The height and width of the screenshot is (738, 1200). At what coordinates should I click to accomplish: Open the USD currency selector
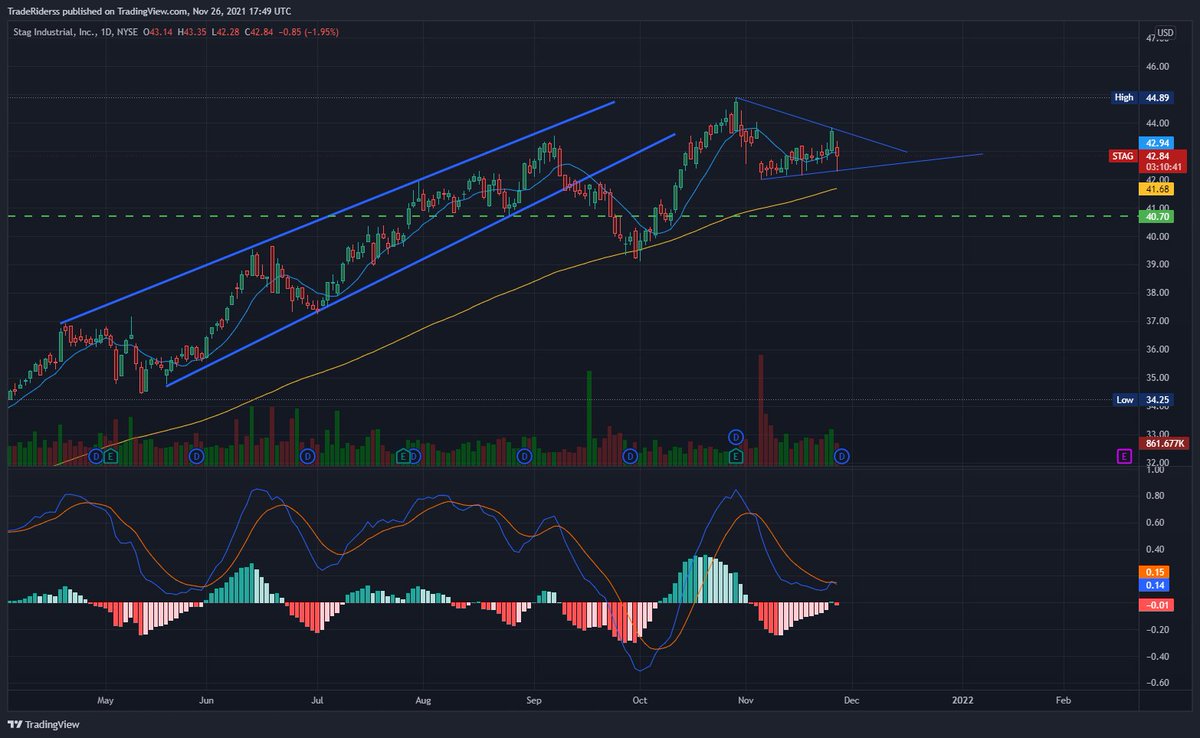(x=1163, y=32)
